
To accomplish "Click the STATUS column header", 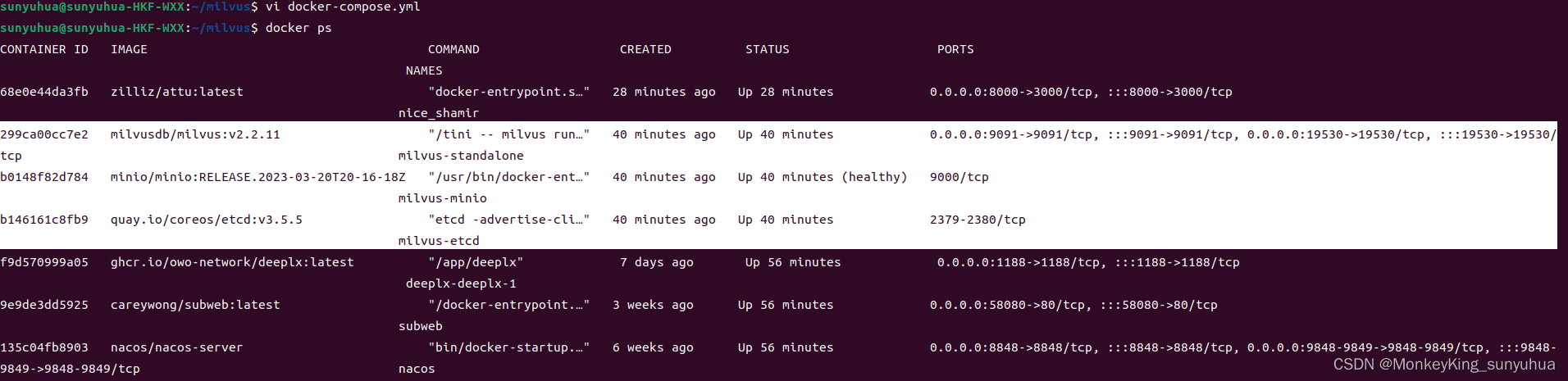I will click(x=768, y=49).
